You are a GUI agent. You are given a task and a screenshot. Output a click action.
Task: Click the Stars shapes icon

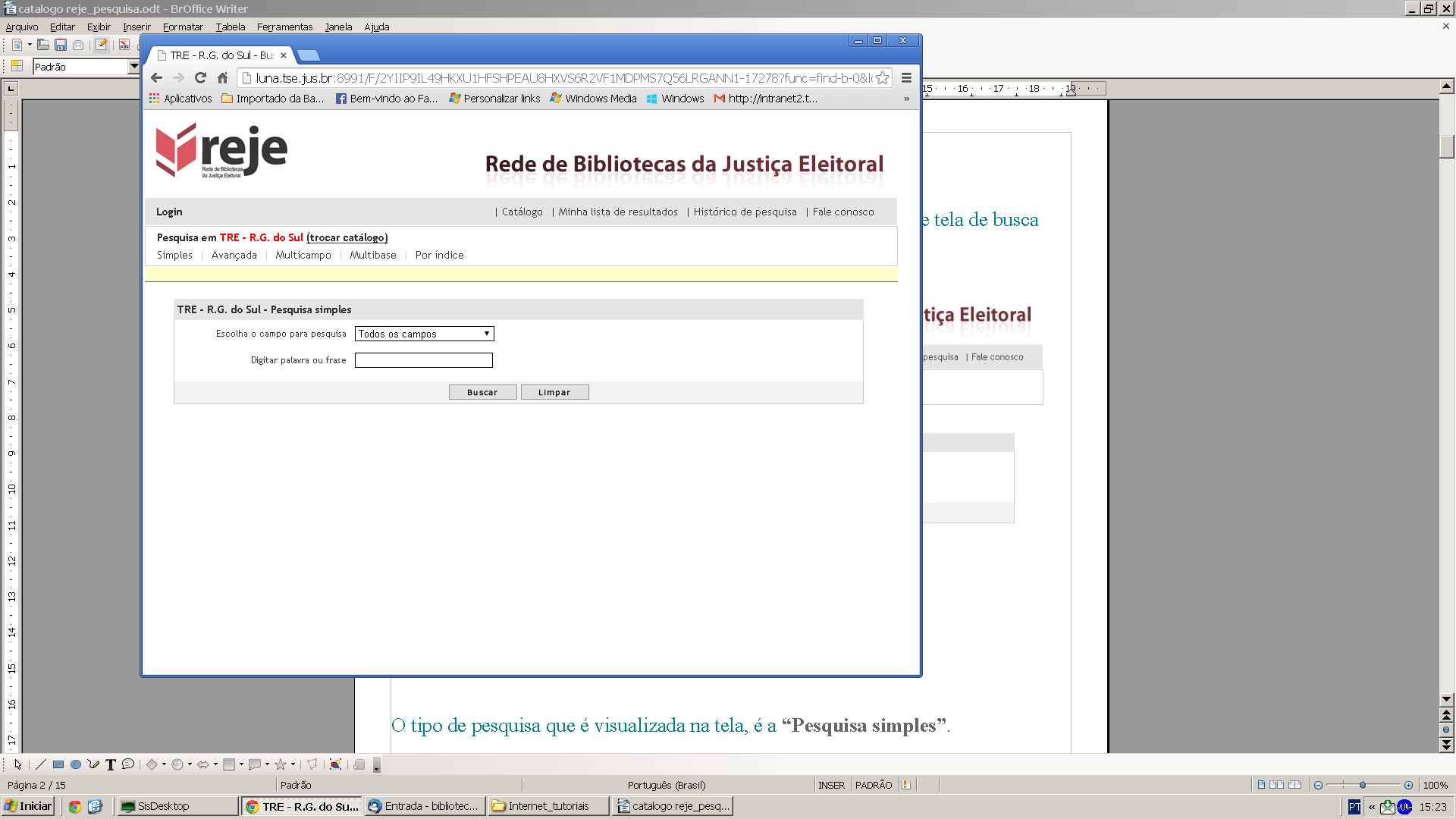pos(281,764)
